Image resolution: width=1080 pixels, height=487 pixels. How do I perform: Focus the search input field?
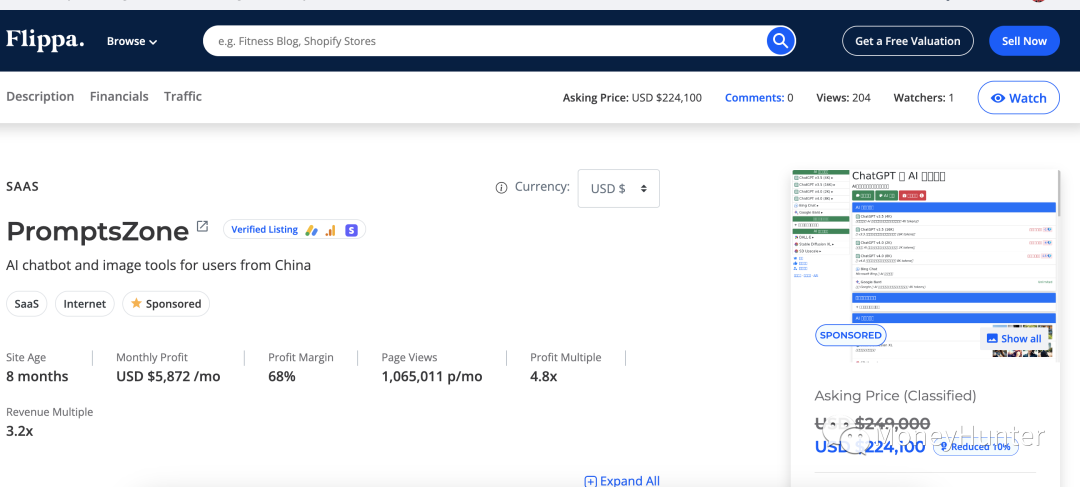pos(480,41)
